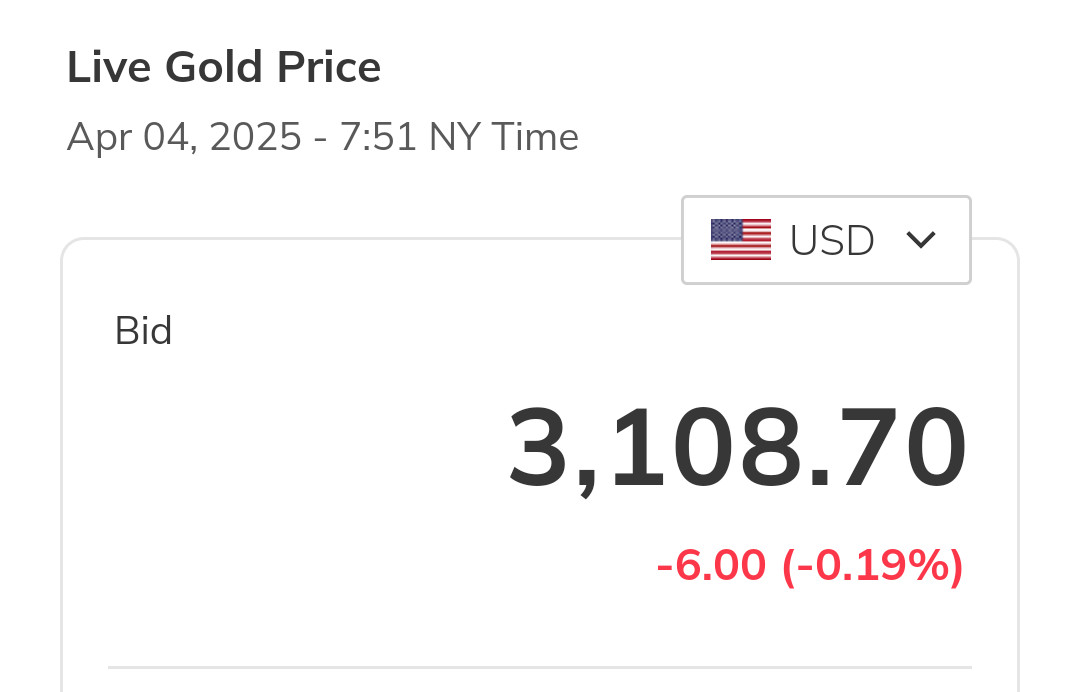Click empty space left of the bid price

click(300, 450)
